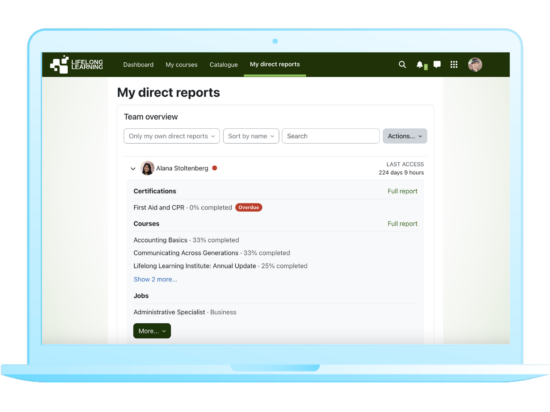The height and width of the screenshot is (412, 550).
Task: Click the 'Accounting Basics' course entry
Action: pos(160,240)
